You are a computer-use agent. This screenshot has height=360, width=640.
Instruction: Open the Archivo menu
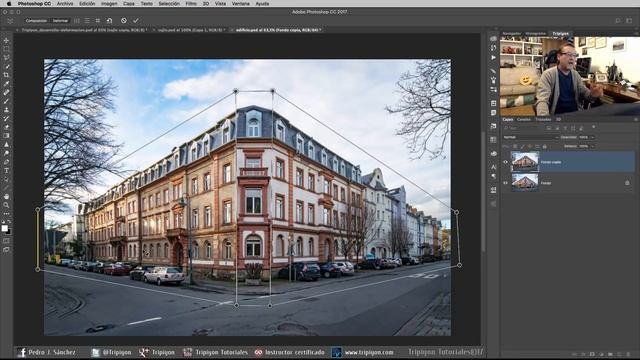[x=65, y=3]
